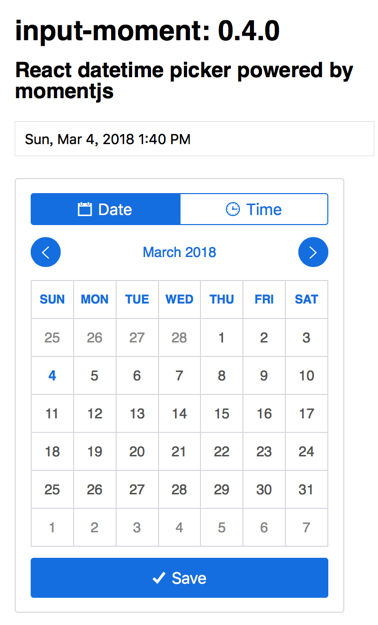Switch to the Date tab

pos(105,209)
